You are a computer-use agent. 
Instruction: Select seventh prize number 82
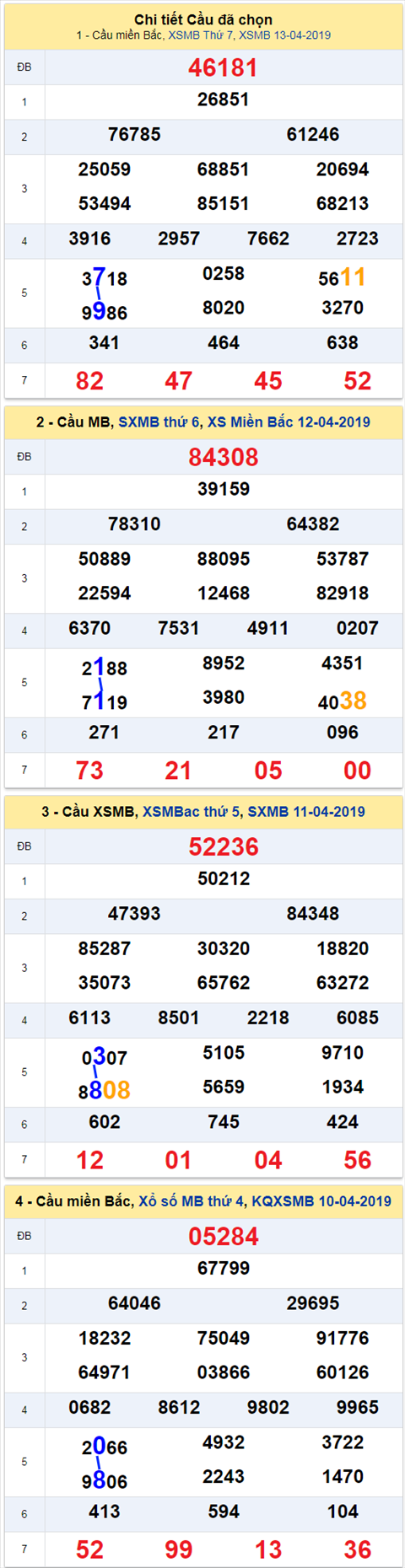click(89, 381)
